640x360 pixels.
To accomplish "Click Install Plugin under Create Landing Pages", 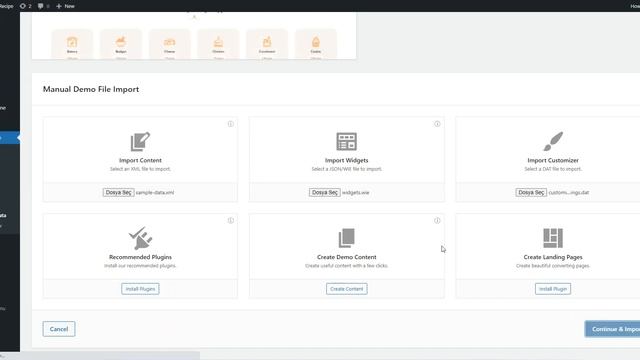I will click(553, 289).
